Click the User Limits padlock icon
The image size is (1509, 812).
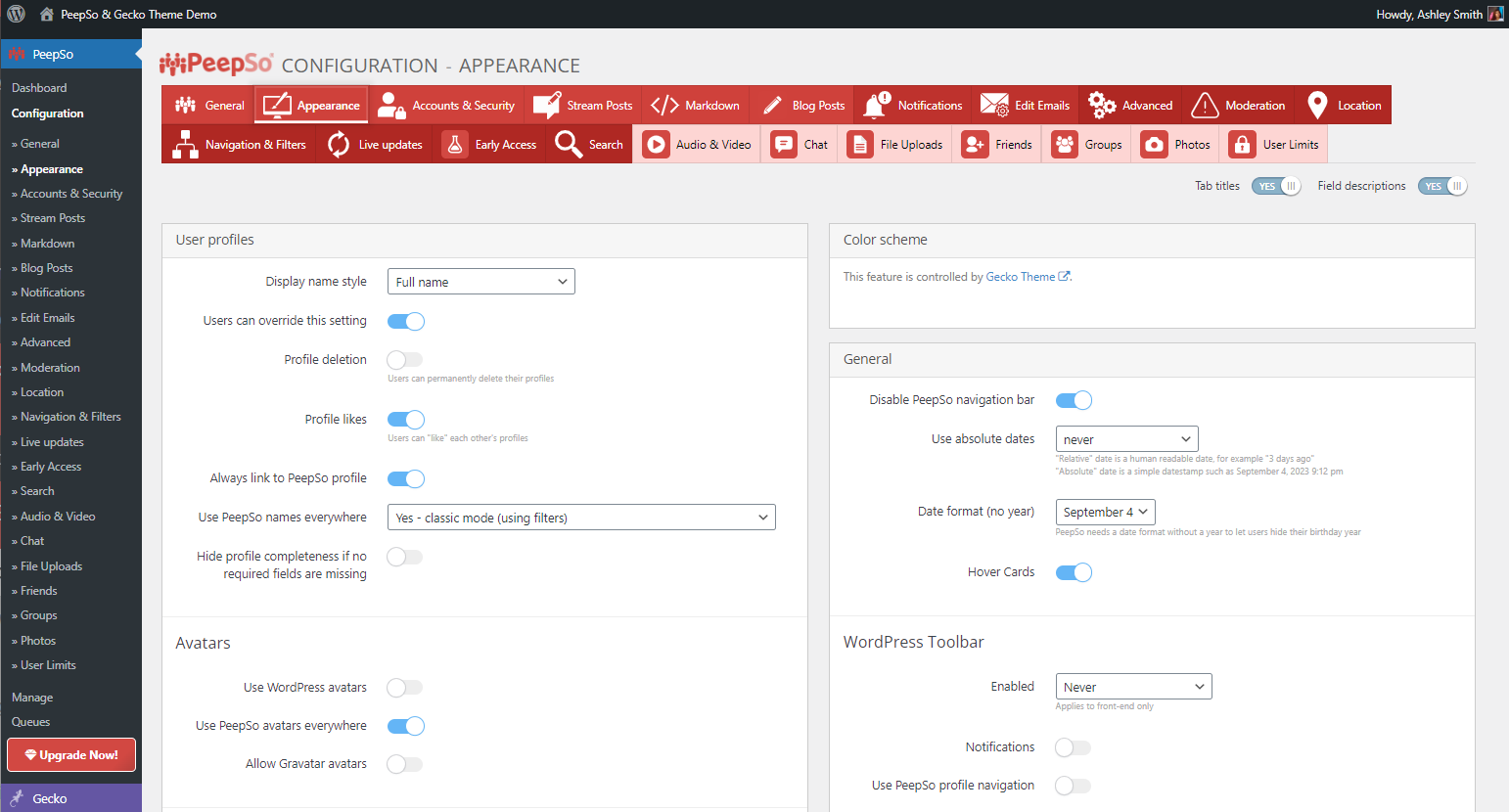pos(1242,144)
